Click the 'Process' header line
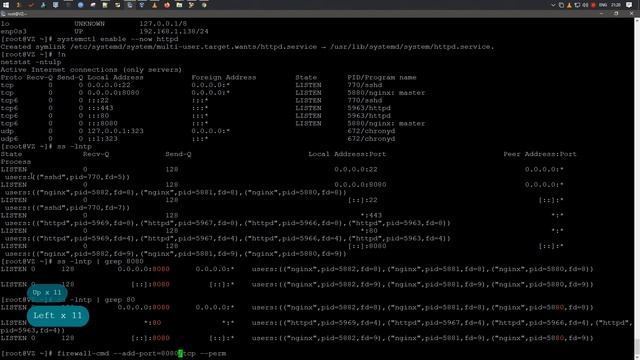Viewport: 640px width, 360px height. click(x=16, y=162)
